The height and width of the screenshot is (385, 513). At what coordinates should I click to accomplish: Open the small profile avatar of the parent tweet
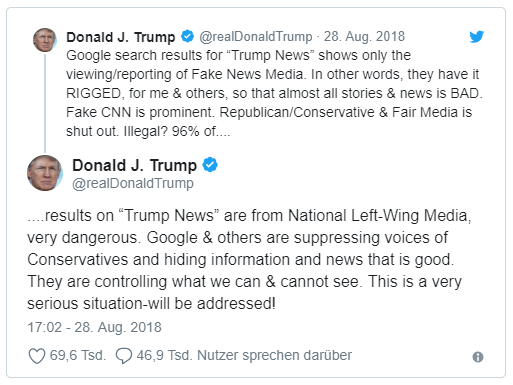point(45,40)
